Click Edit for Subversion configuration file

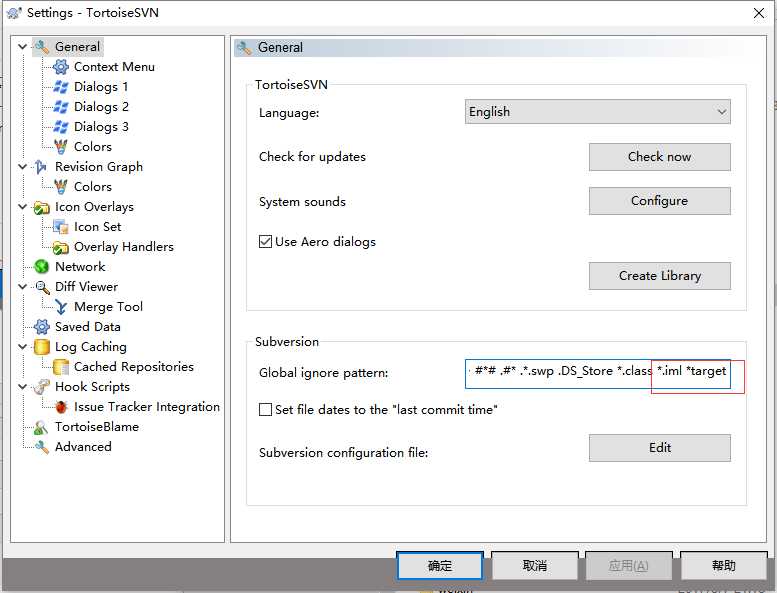660,448
